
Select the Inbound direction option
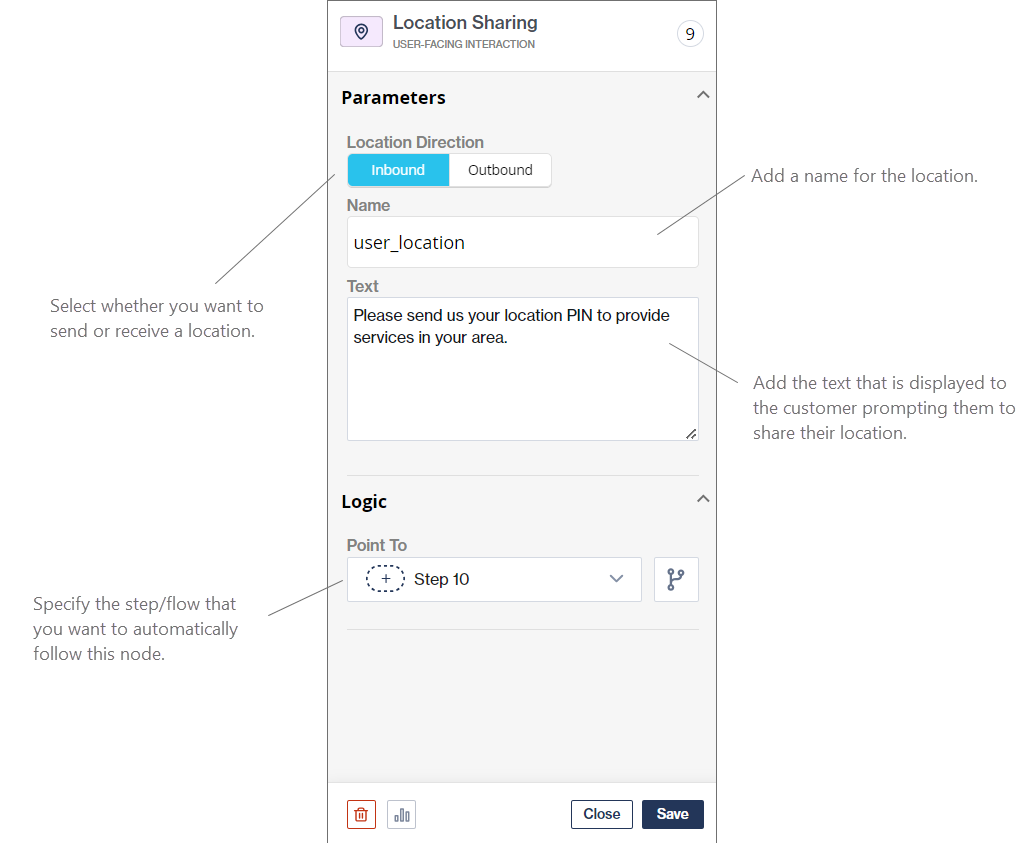point(398,170)
